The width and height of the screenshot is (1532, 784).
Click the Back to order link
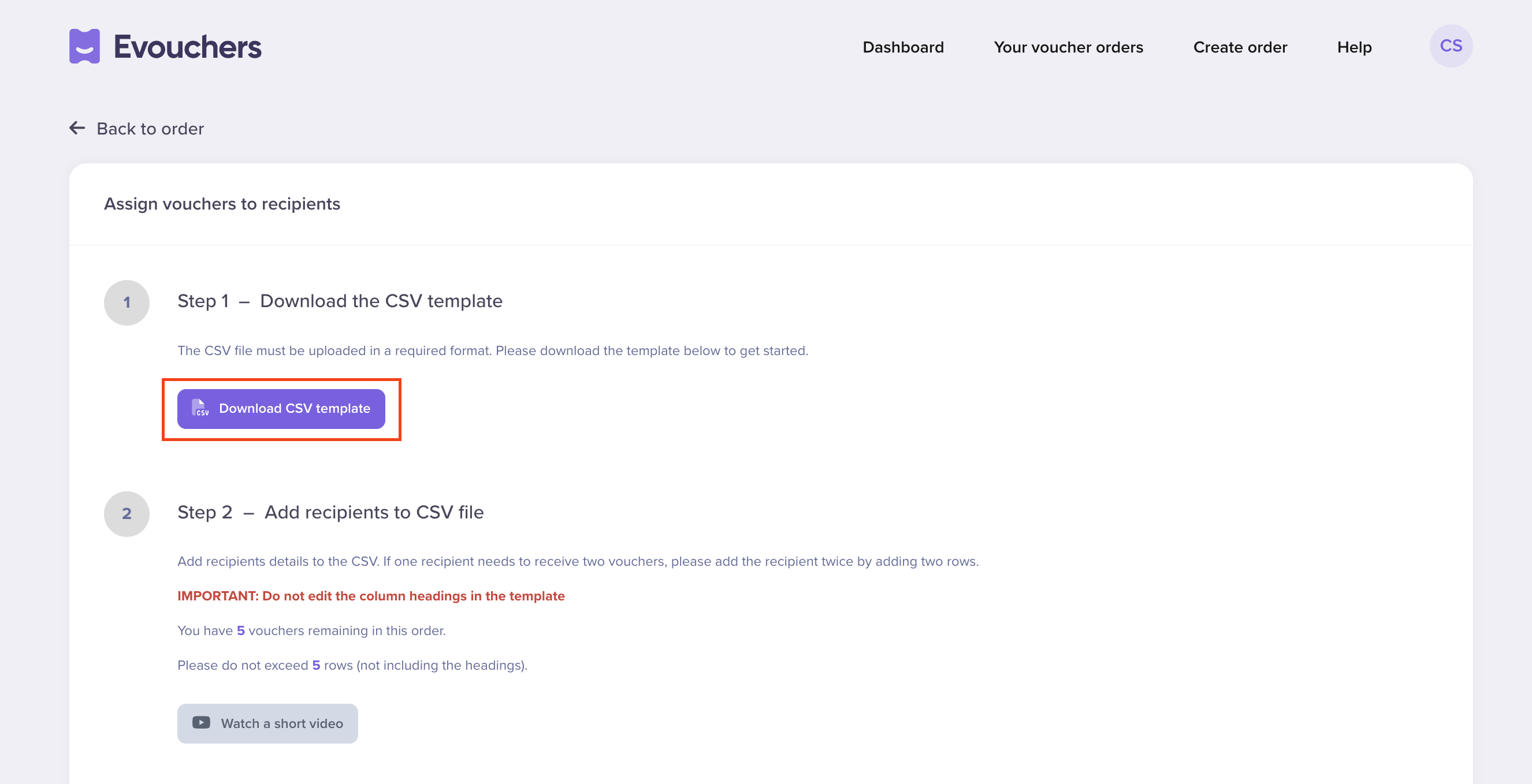(149, 128)
